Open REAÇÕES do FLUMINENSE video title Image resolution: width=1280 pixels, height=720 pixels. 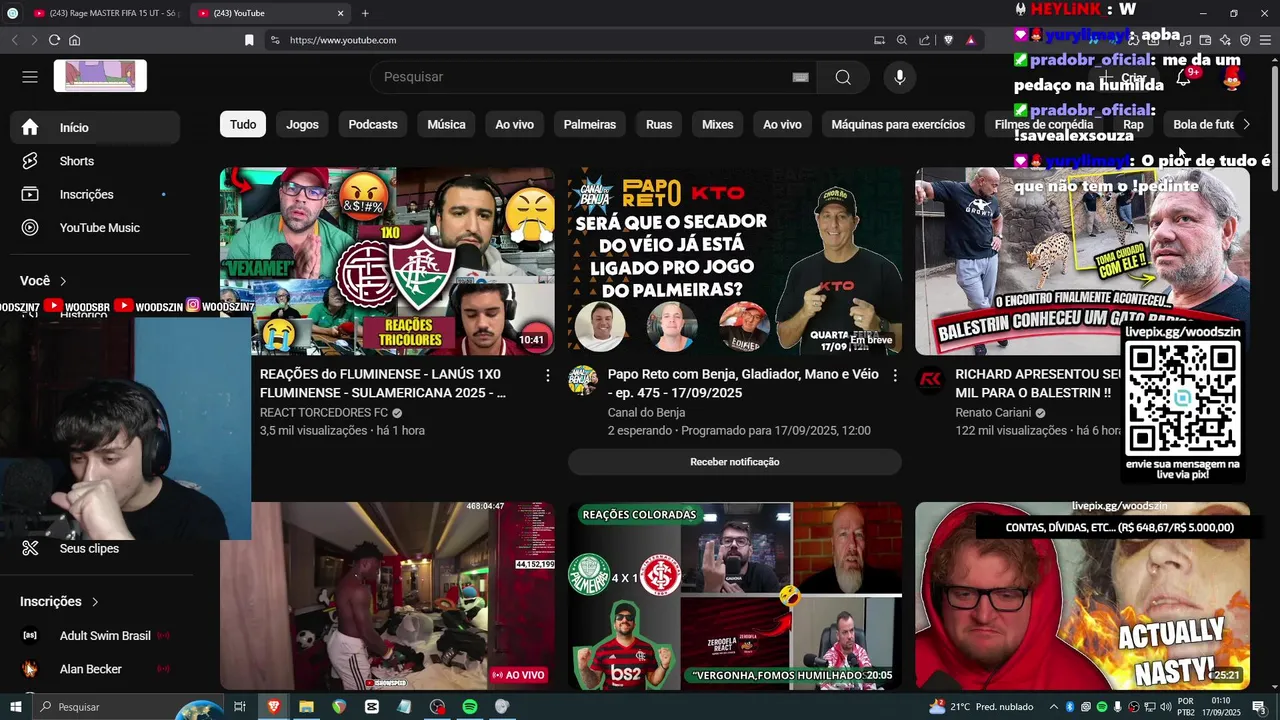[383, 383]
